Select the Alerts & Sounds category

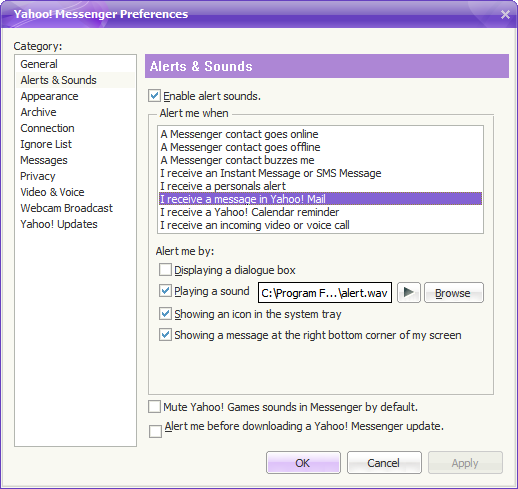click(x=75, y=80)
